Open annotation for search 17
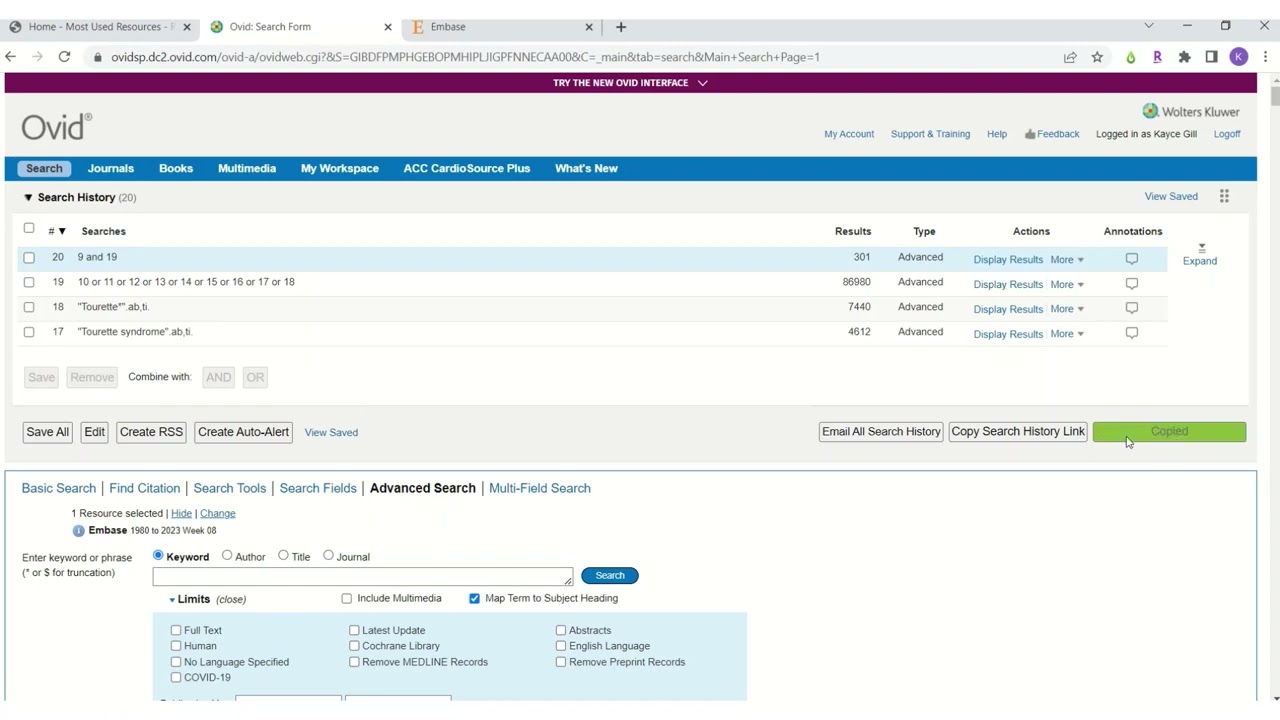Viewport: 1280px width, 720px height. 1132,333
